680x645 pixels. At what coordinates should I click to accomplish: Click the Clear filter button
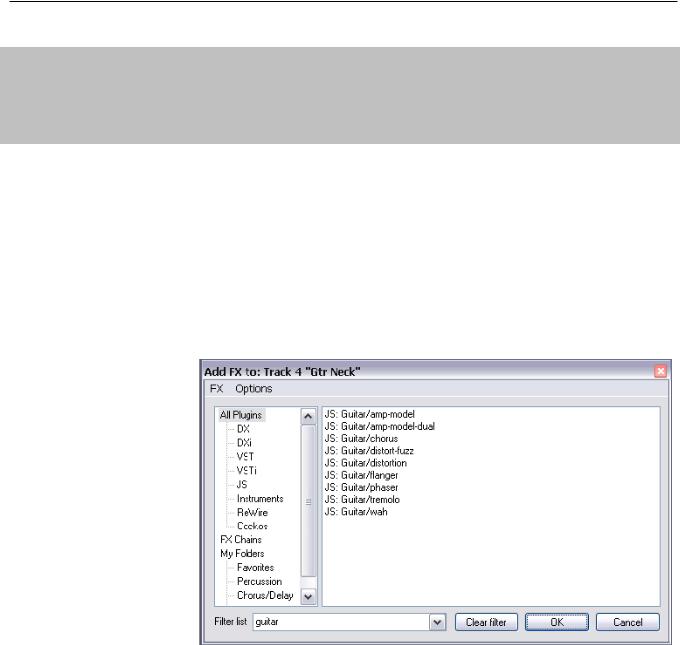486,622
